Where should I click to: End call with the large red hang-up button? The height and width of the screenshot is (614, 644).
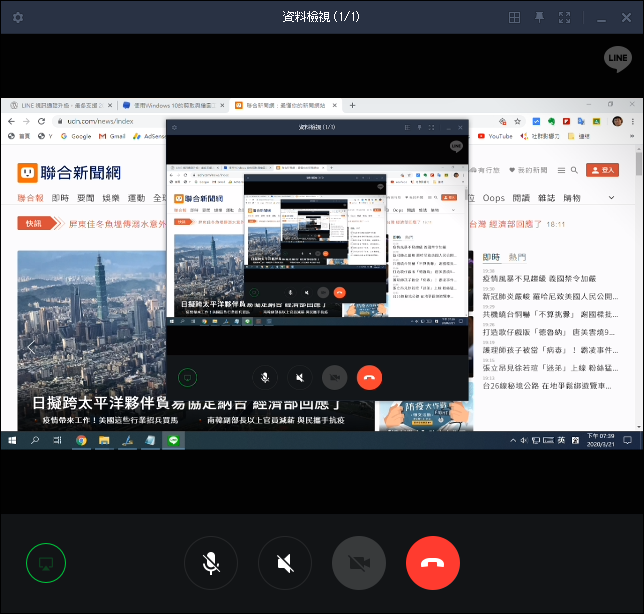pyautogui.click(x=432, y=563)
